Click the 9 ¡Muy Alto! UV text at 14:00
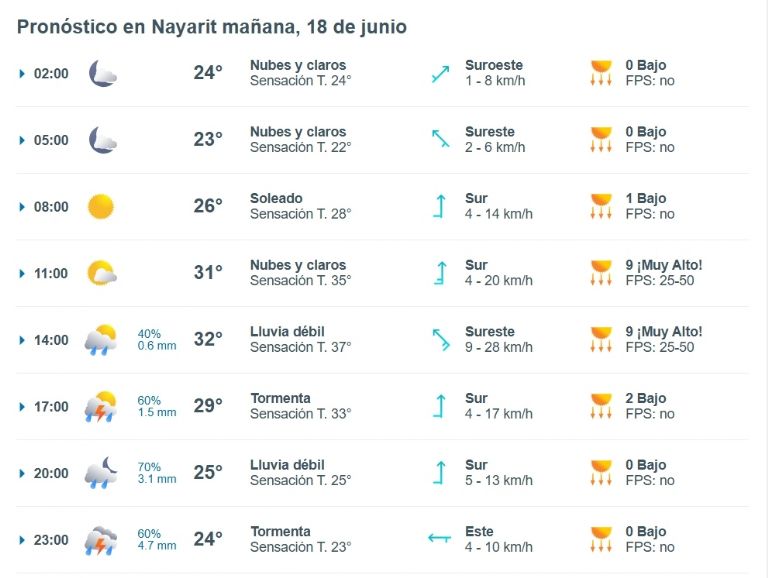768x578 pixels. click(664, 332)
